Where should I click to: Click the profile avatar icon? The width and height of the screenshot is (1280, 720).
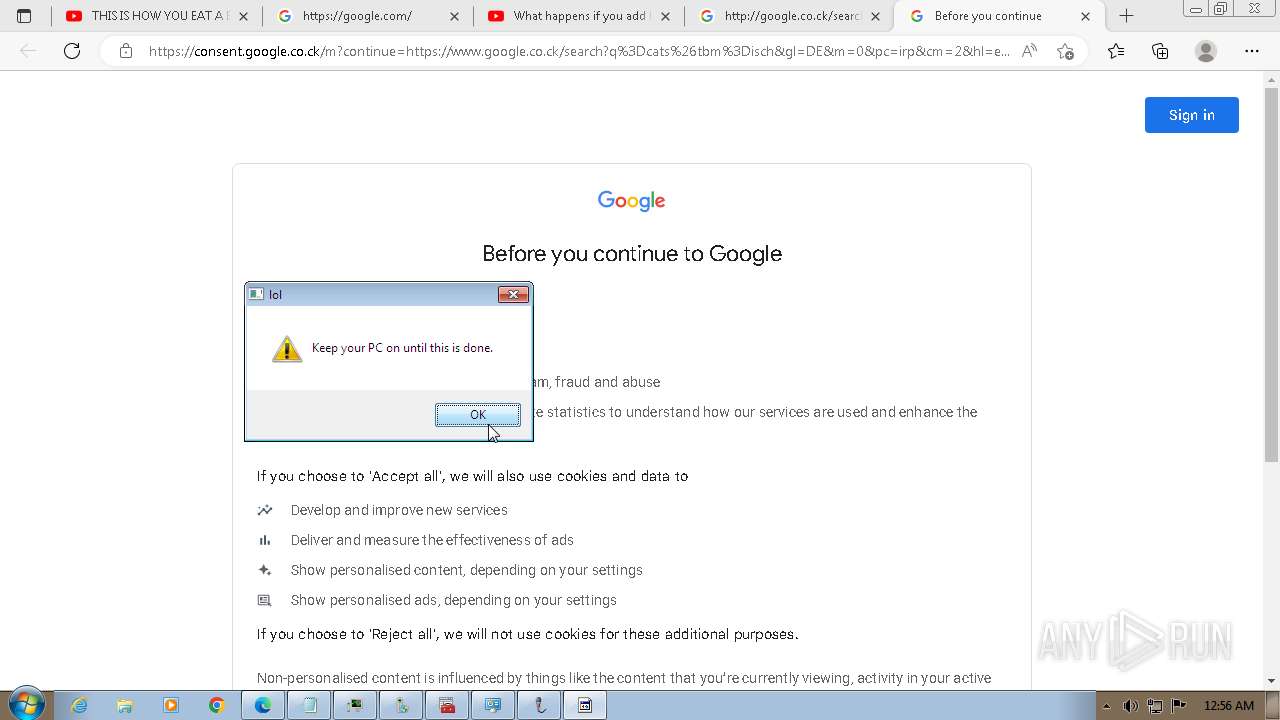[x=1206, y=51]
